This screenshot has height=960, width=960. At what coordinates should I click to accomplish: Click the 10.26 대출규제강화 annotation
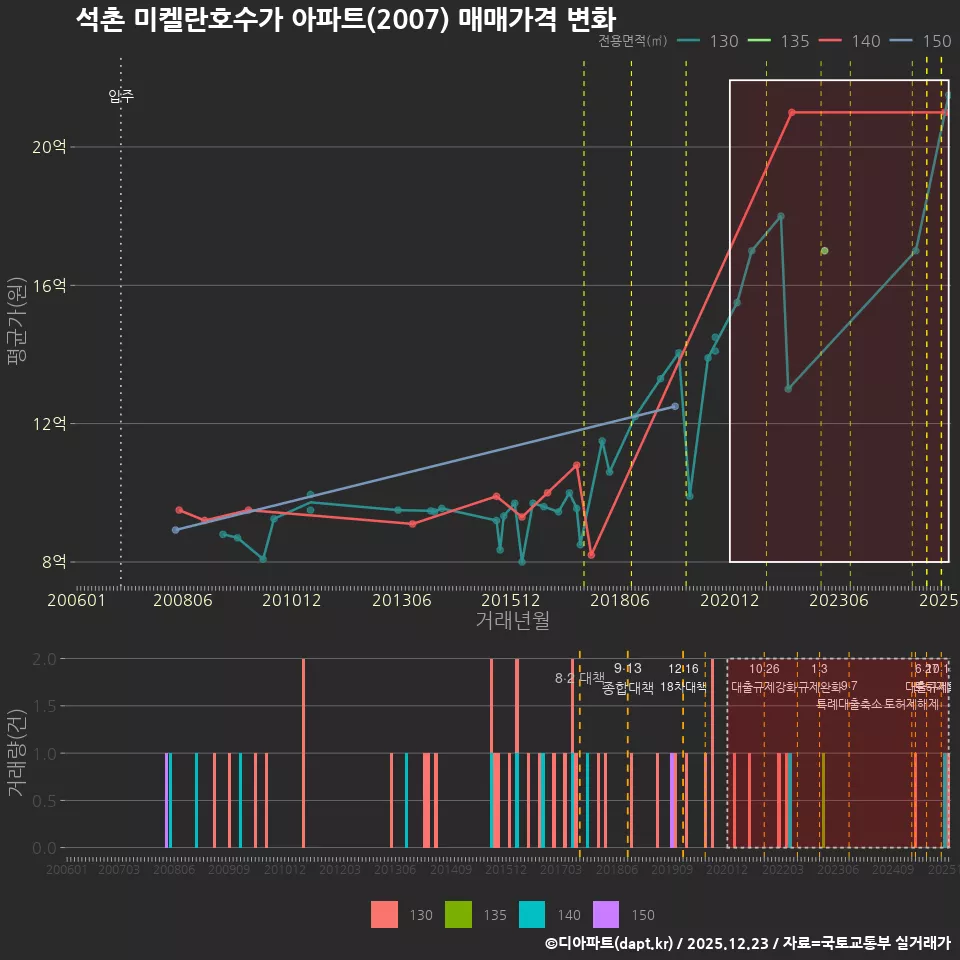[x=765, y=678]
